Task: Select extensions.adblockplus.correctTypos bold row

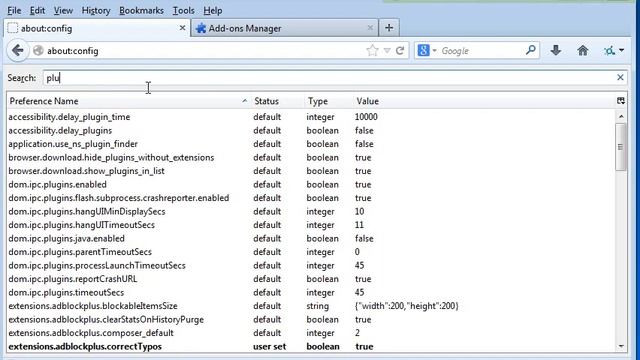Action: 311,346
